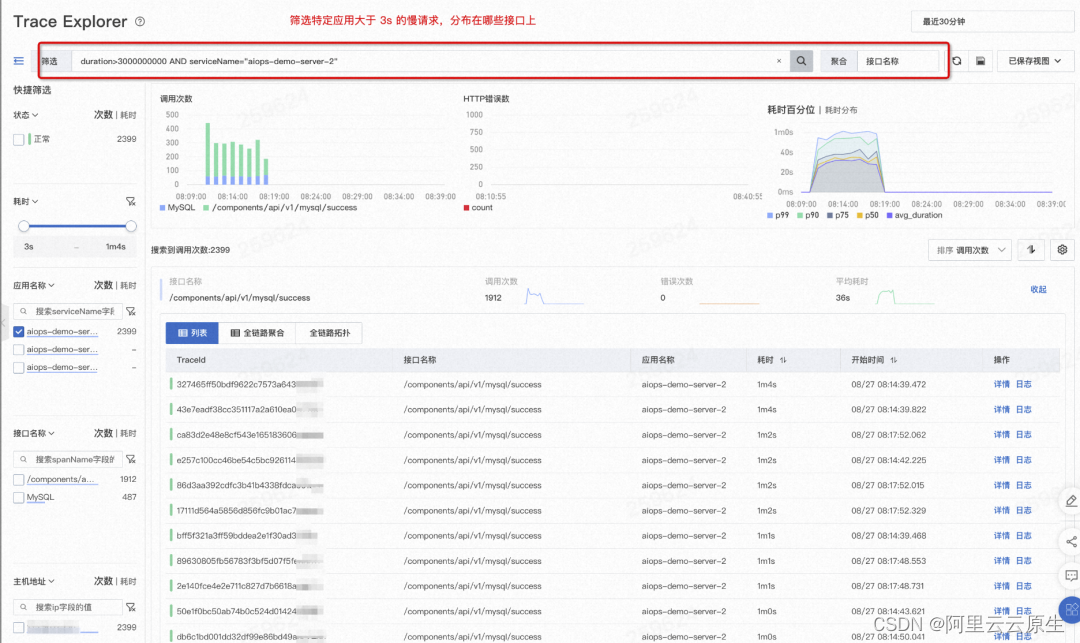This screenshot has height=643, width=1080.
Task: Open 日志 for trace 43e7eadf38cc351117a2a610ea0
Action: click(1024, 410)
